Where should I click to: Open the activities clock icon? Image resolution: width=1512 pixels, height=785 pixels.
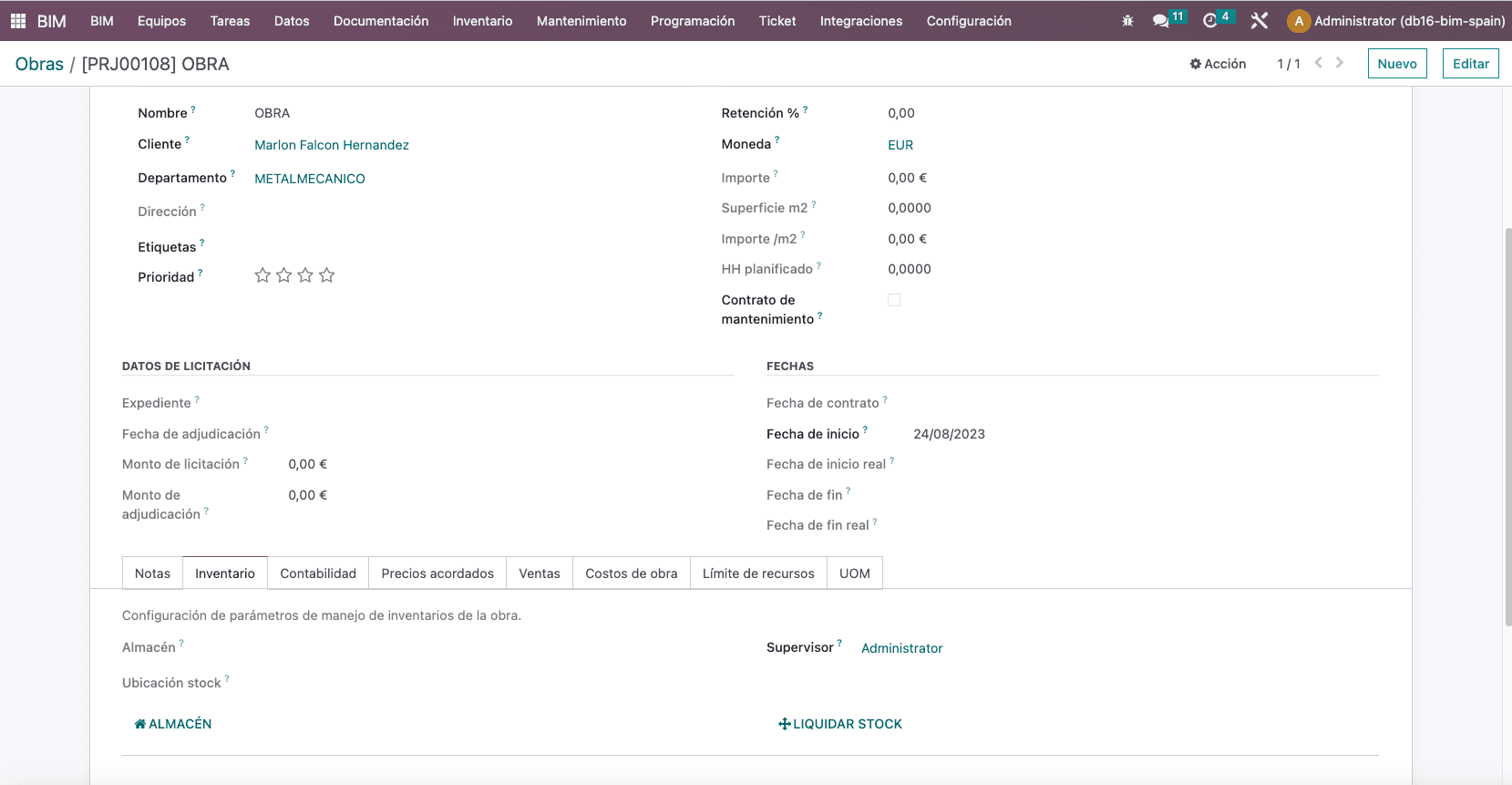point(1210,20)
